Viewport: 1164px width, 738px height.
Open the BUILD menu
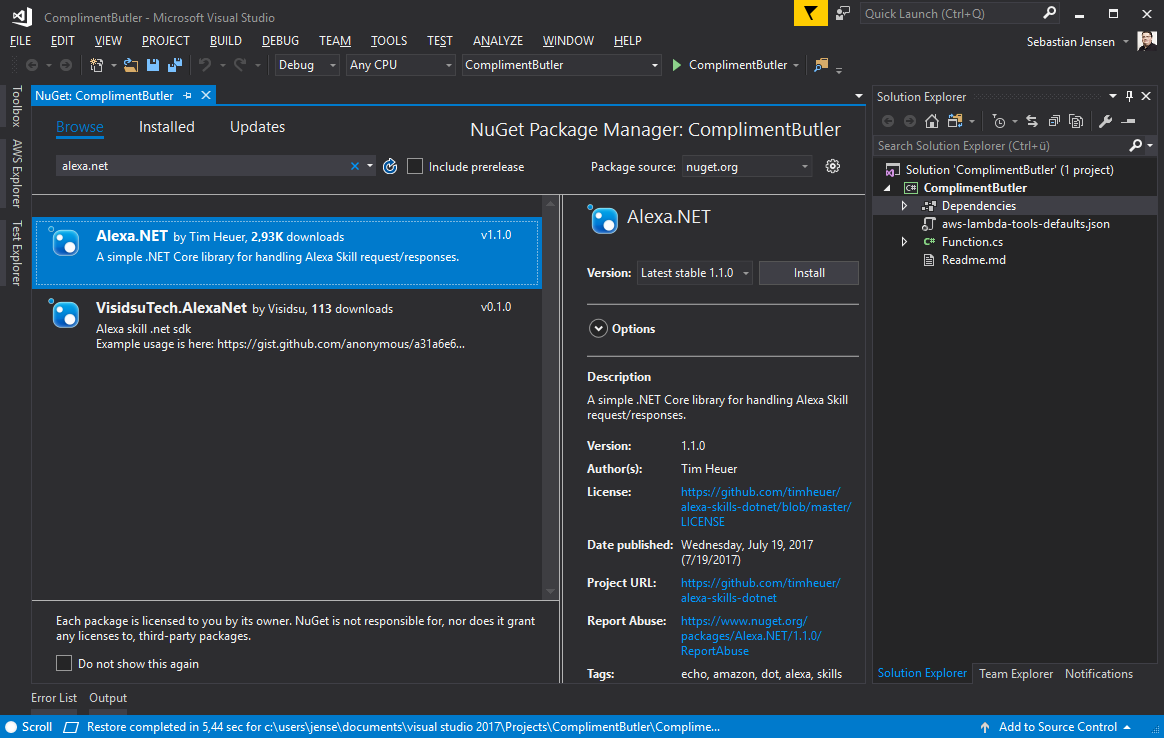225,41
